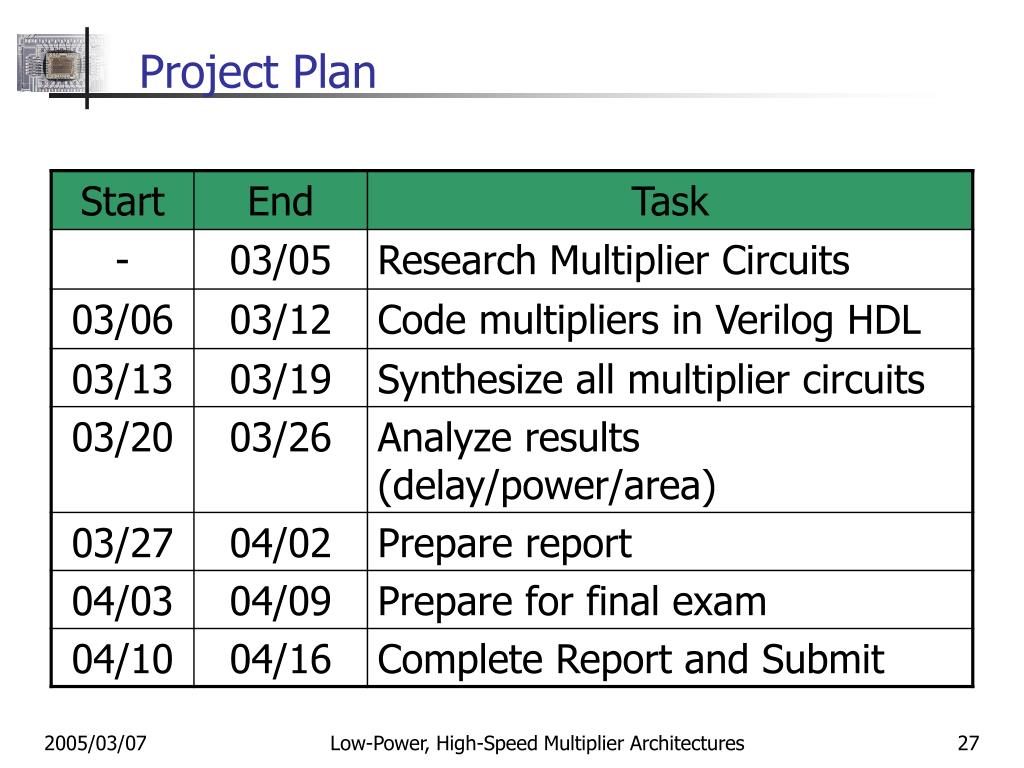Viewport: 1024px width, 768px height.
Task: Click the 04/16 end date cell
Action: pos(280,658)
